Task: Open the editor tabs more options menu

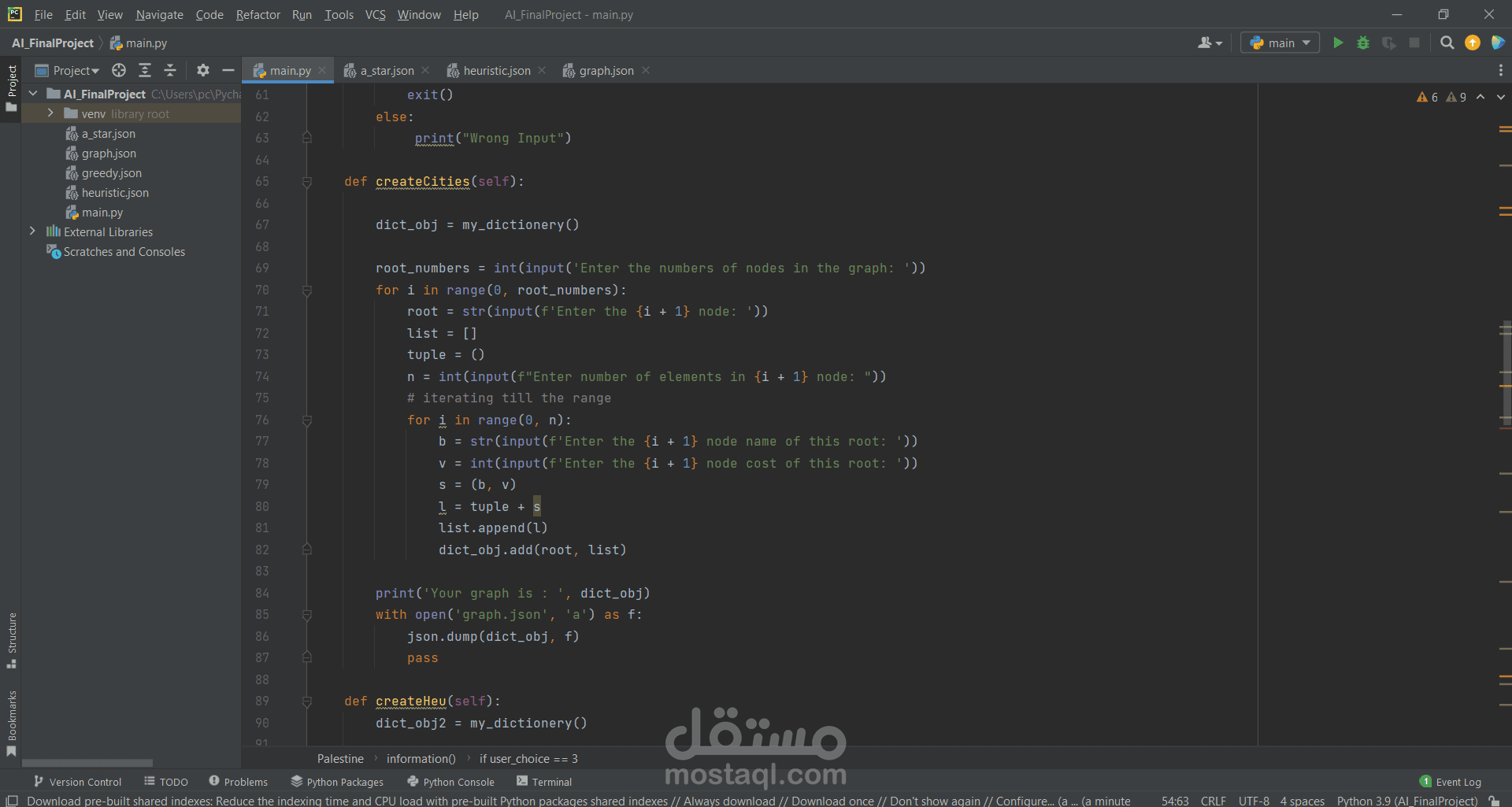Action: [1500, 70]
